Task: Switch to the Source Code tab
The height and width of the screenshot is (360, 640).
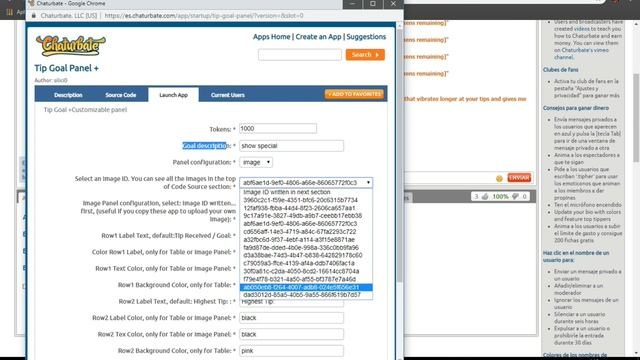Action: click(120, 95)
